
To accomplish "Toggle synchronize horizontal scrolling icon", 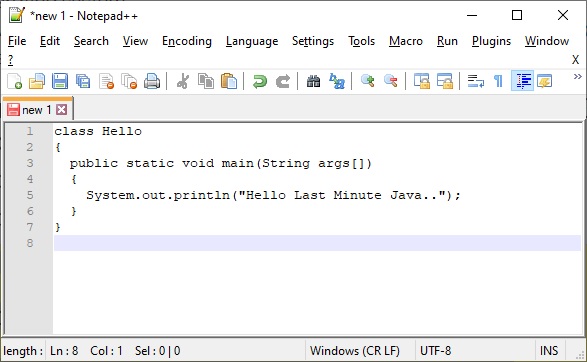I will 445,81.
